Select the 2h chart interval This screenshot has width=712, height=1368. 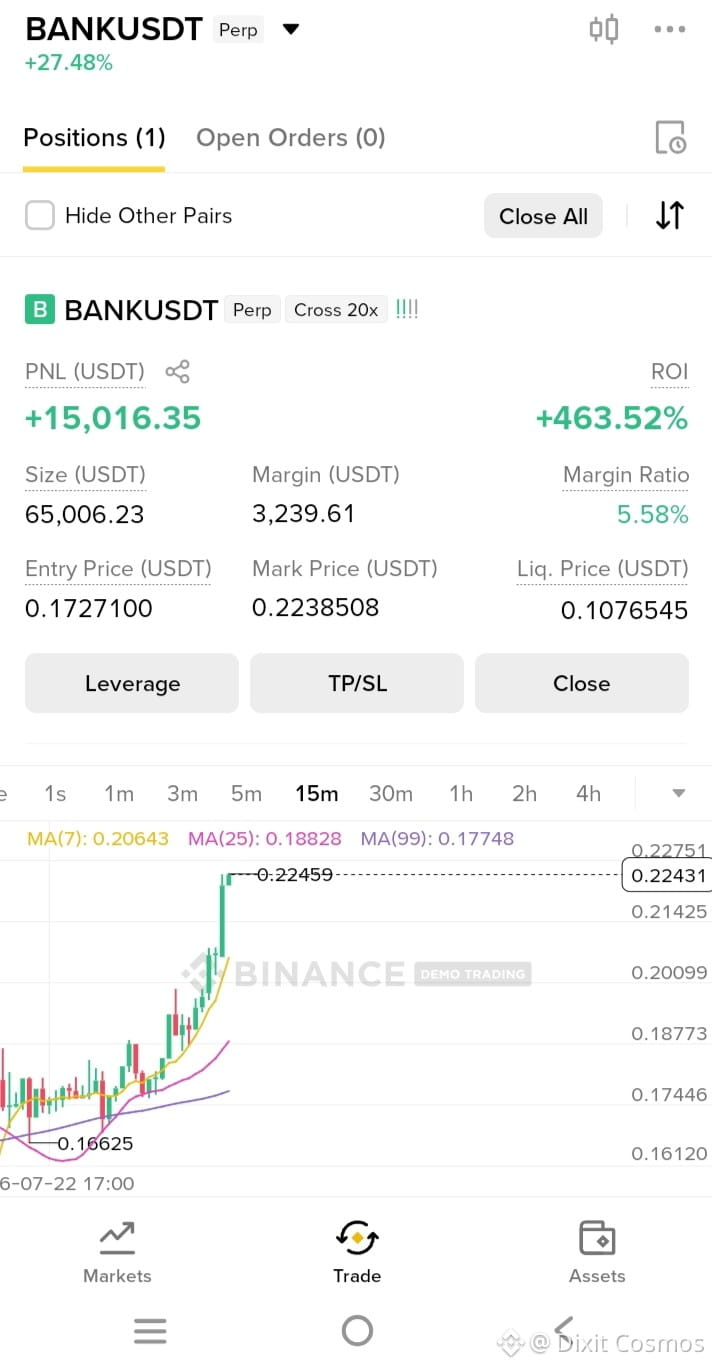[x=524, y=793]
